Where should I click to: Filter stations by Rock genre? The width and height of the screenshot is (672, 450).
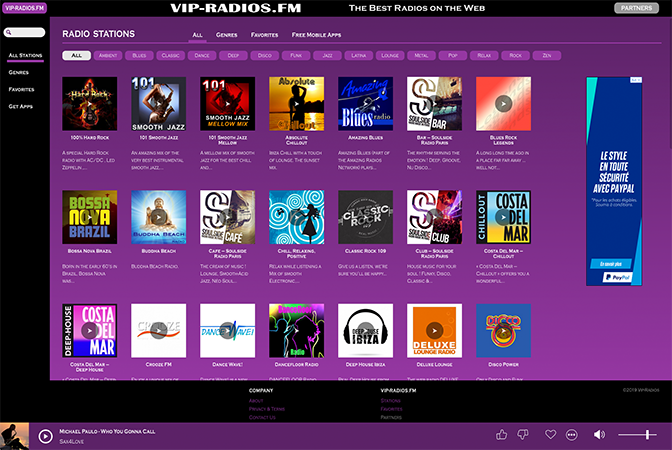coord(516,55)
